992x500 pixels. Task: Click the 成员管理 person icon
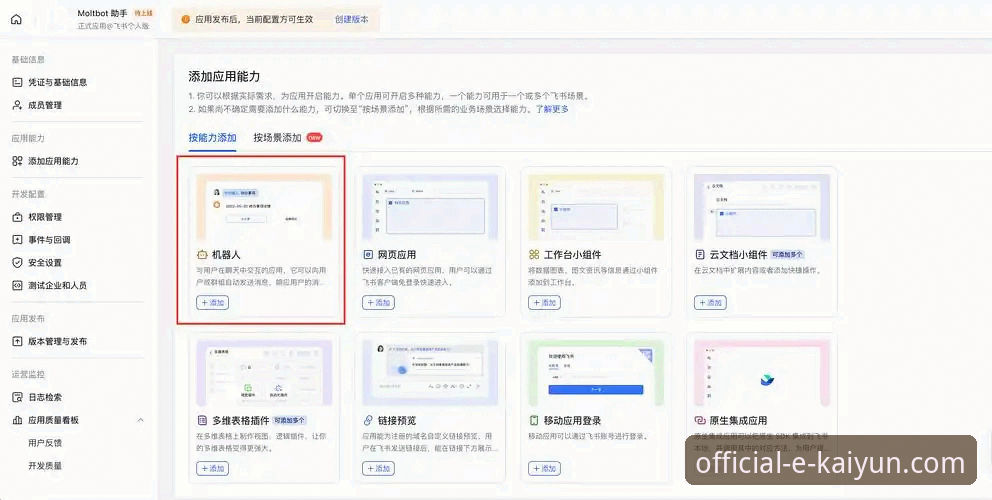coord(17,105)
